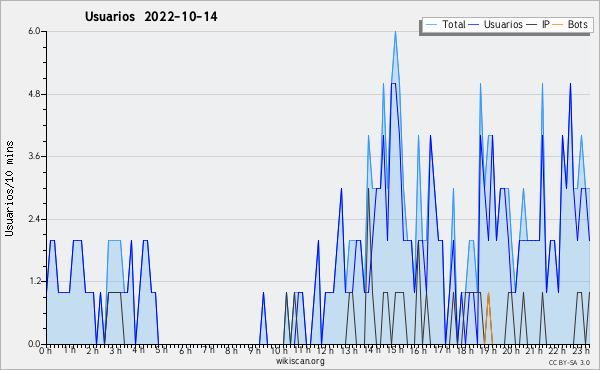Click the '10 h' x-axis label
This screenshot has width=600, height=370.
279,351
